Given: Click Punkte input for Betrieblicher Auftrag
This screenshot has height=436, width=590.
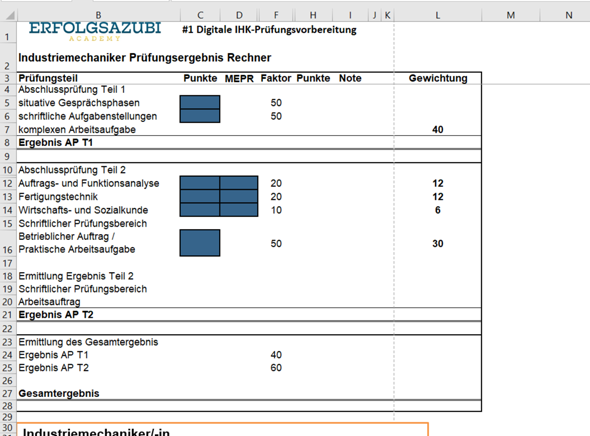Looking at the screenshot, I should (x=200, y=243).
